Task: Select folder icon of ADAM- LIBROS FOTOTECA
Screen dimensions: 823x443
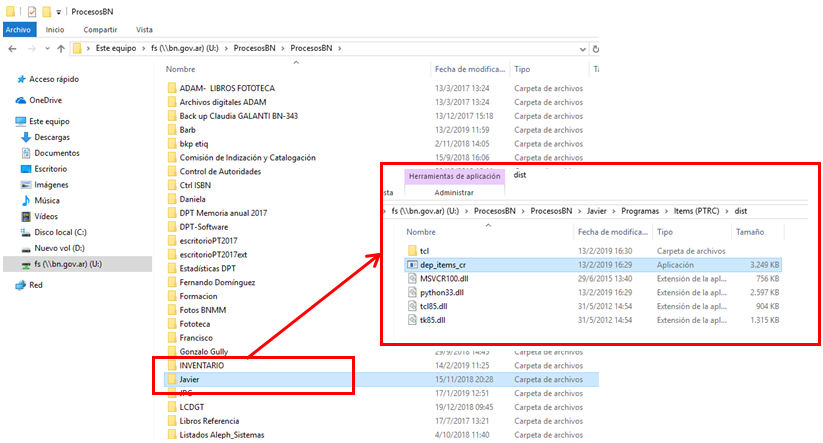Action: (x=172, y=88)
